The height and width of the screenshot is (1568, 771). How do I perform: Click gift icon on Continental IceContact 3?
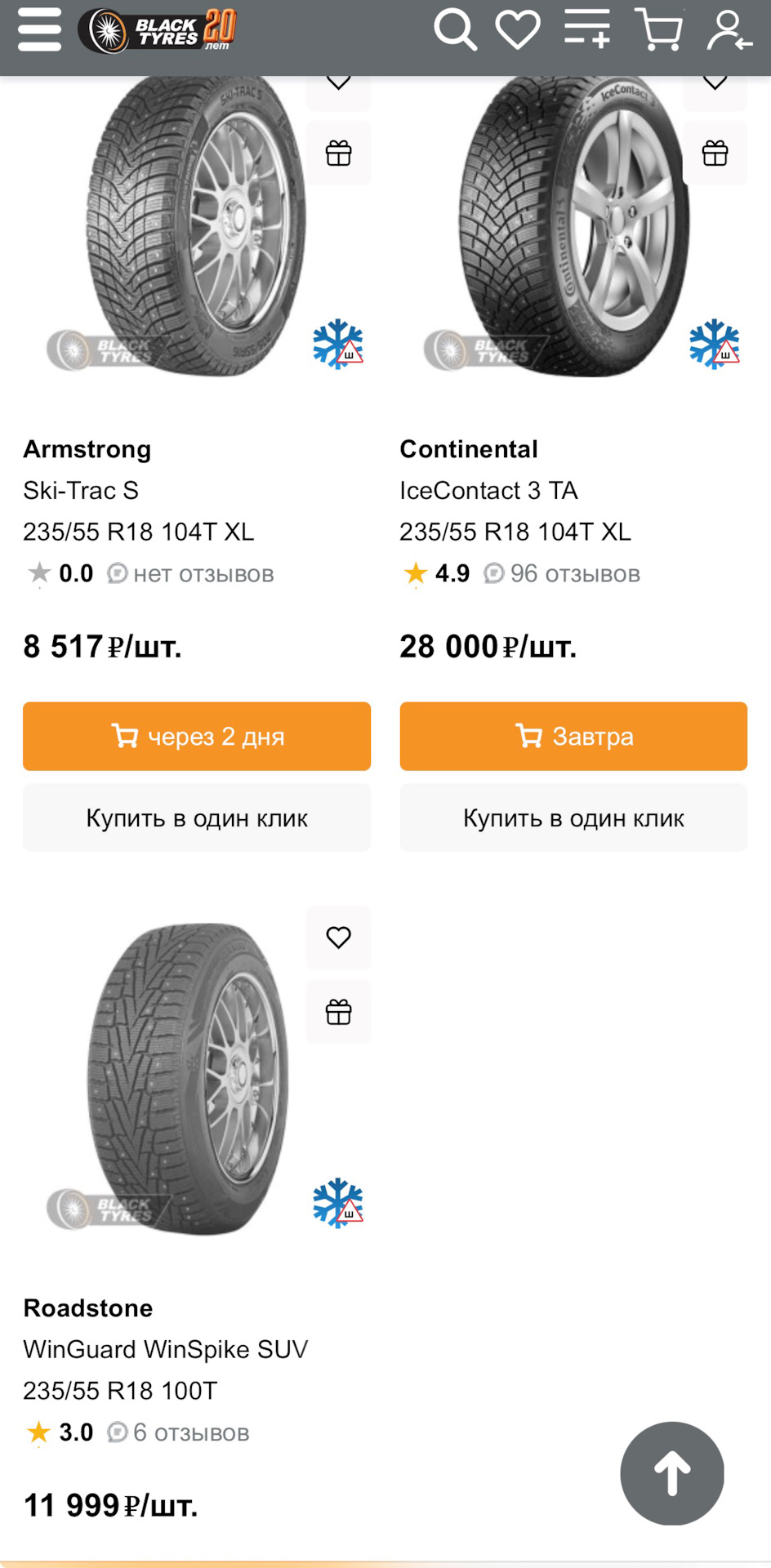point(715,153)
